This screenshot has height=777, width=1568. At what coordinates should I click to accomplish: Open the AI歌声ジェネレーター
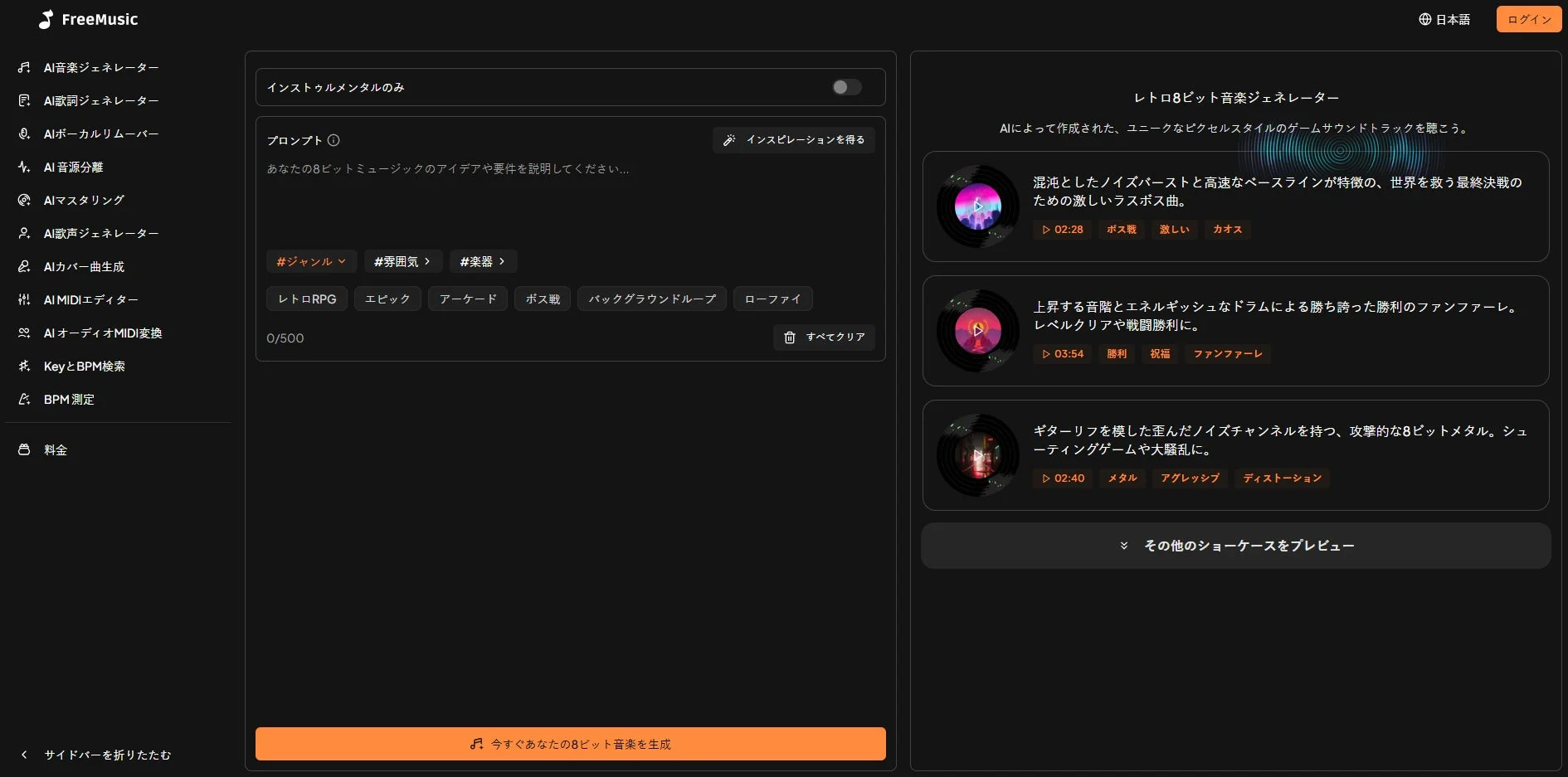[101, 233]
